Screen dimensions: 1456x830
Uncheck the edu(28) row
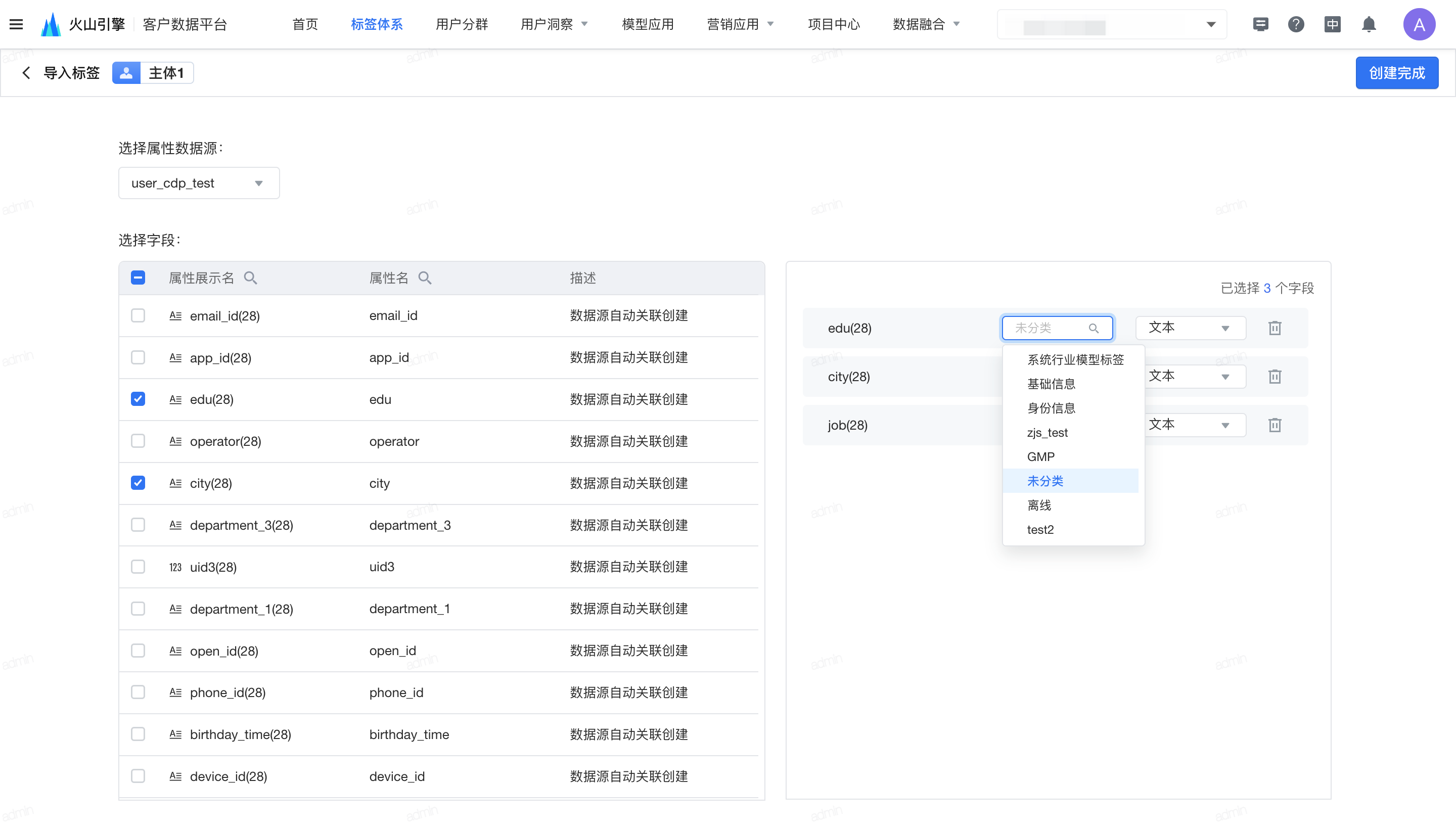(x=138, y=399)
